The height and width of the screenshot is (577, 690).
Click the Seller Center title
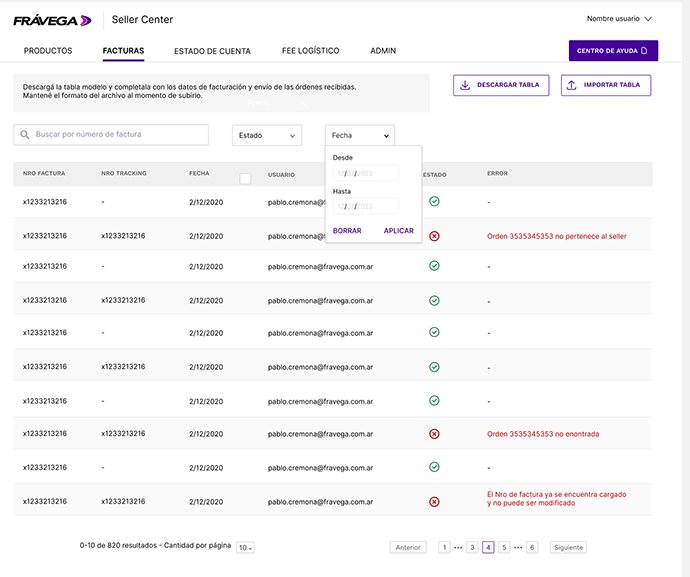(142, 19)
